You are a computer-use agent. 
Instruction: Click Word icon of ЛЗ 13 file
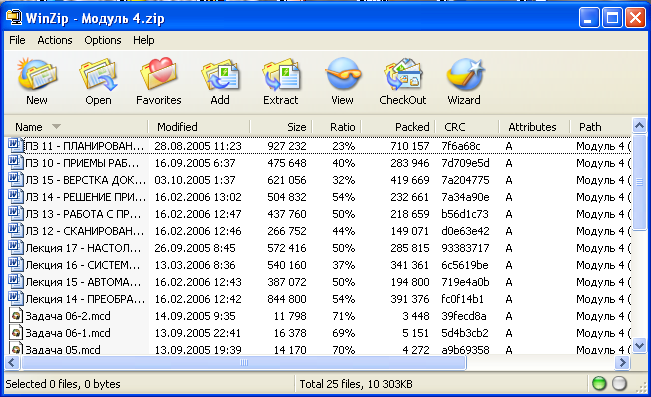(x=15, y=213)
